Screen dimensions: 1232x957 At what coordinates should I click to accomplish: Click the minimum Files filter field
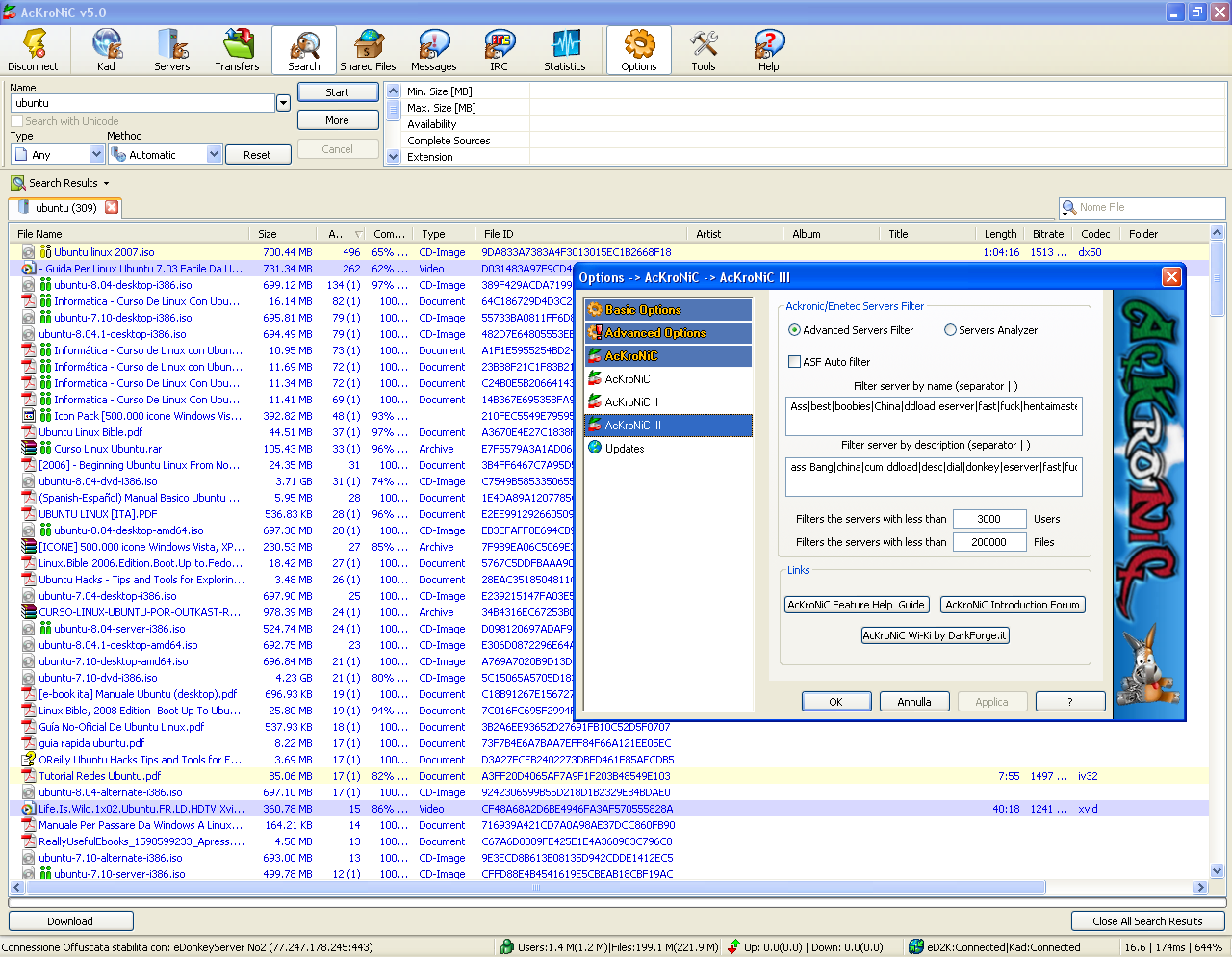989,542
